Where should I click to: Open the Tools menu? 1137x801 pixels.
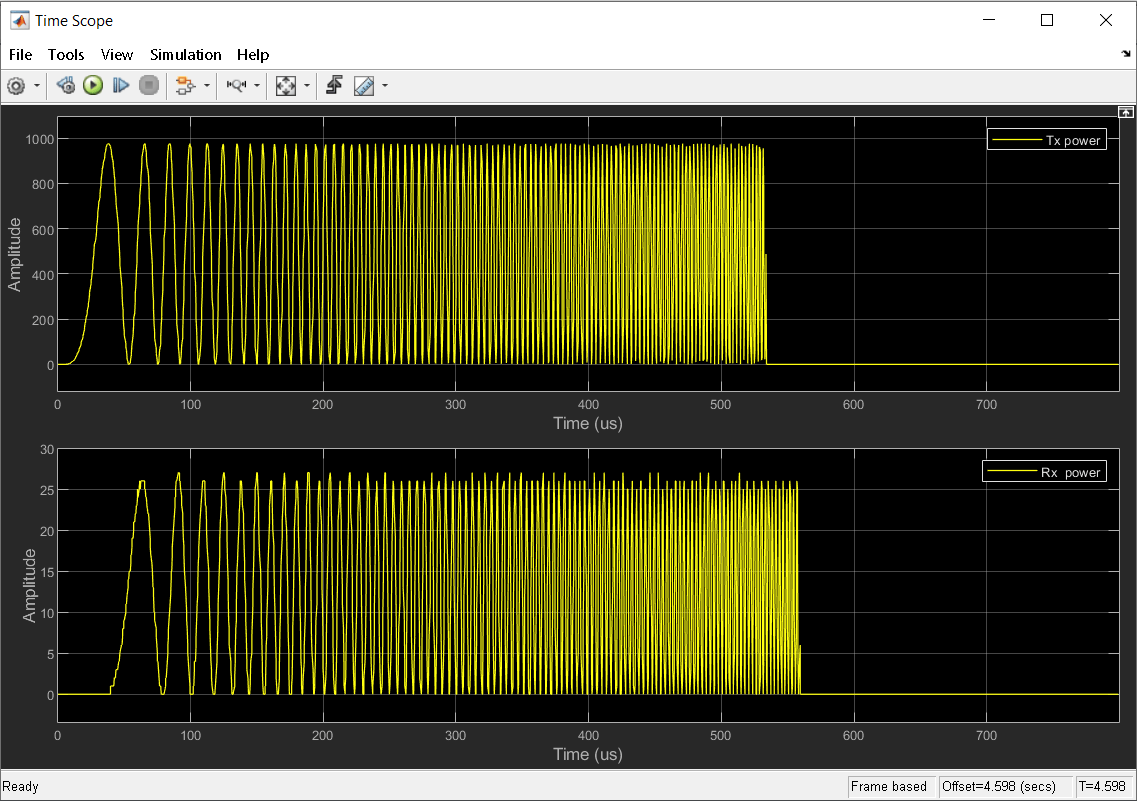(66, 55)
